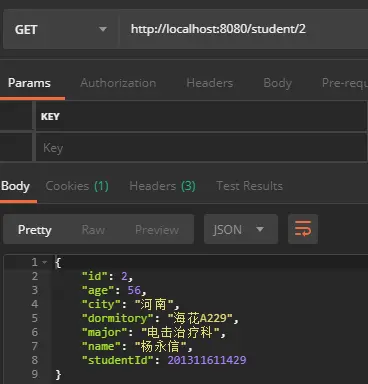Viewport: 368px width, 384px height.
Task: Click the age value 56
Action: pos(134,290)
